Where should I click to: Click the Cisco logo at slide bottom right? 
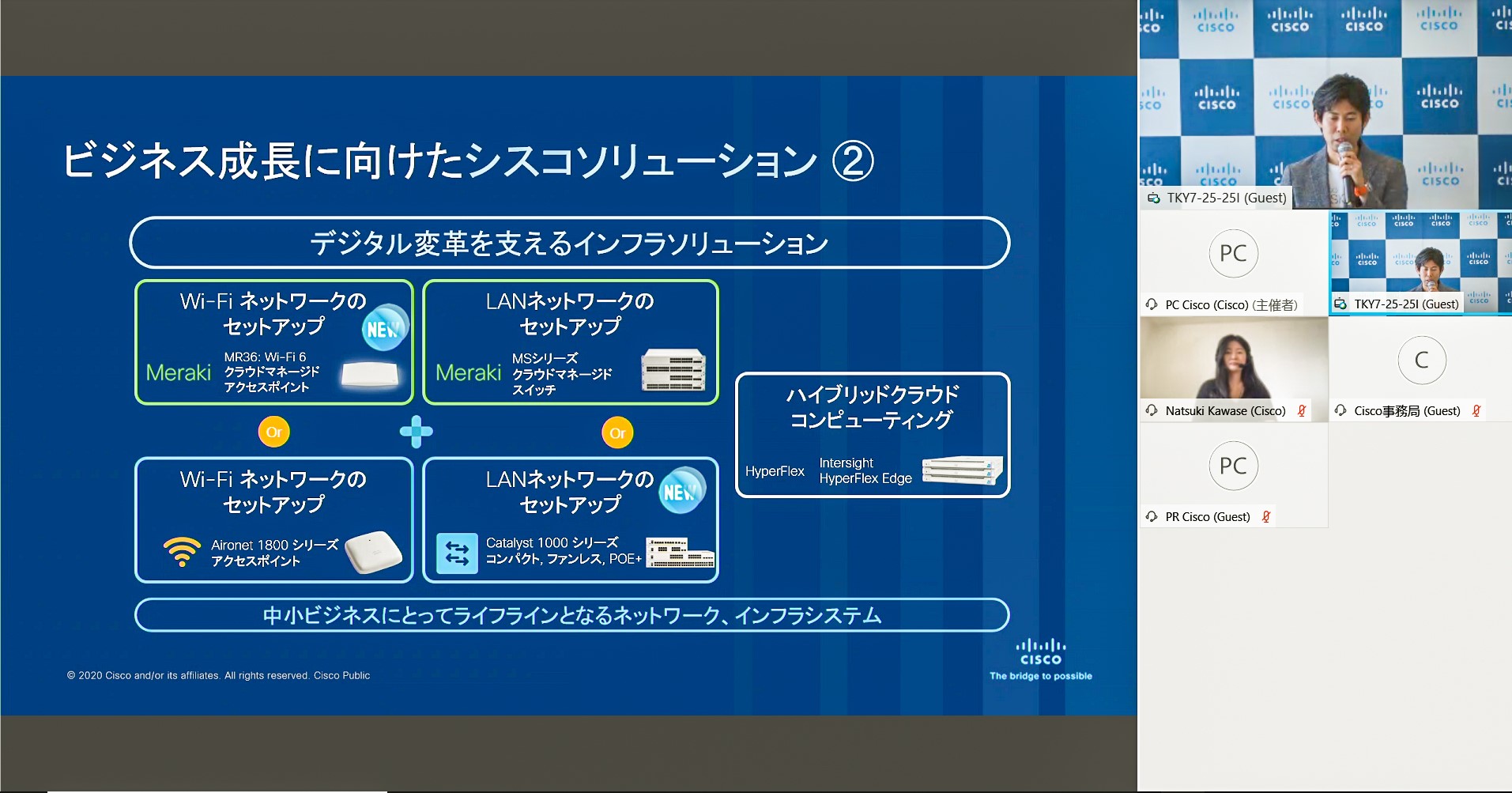click(x=1040, y=651)
